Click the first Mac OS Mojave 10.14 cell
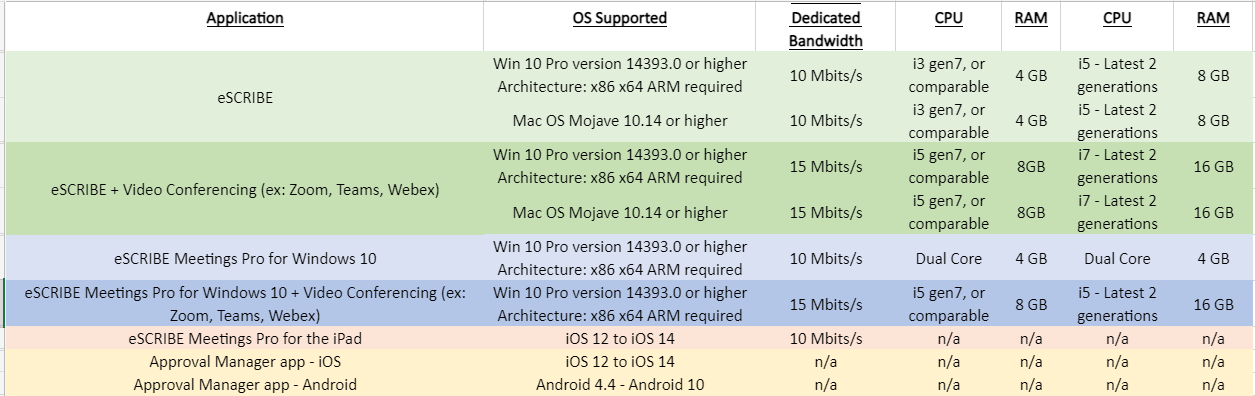1255x396 pixels. pyautogui.click(x=620, y=121)
